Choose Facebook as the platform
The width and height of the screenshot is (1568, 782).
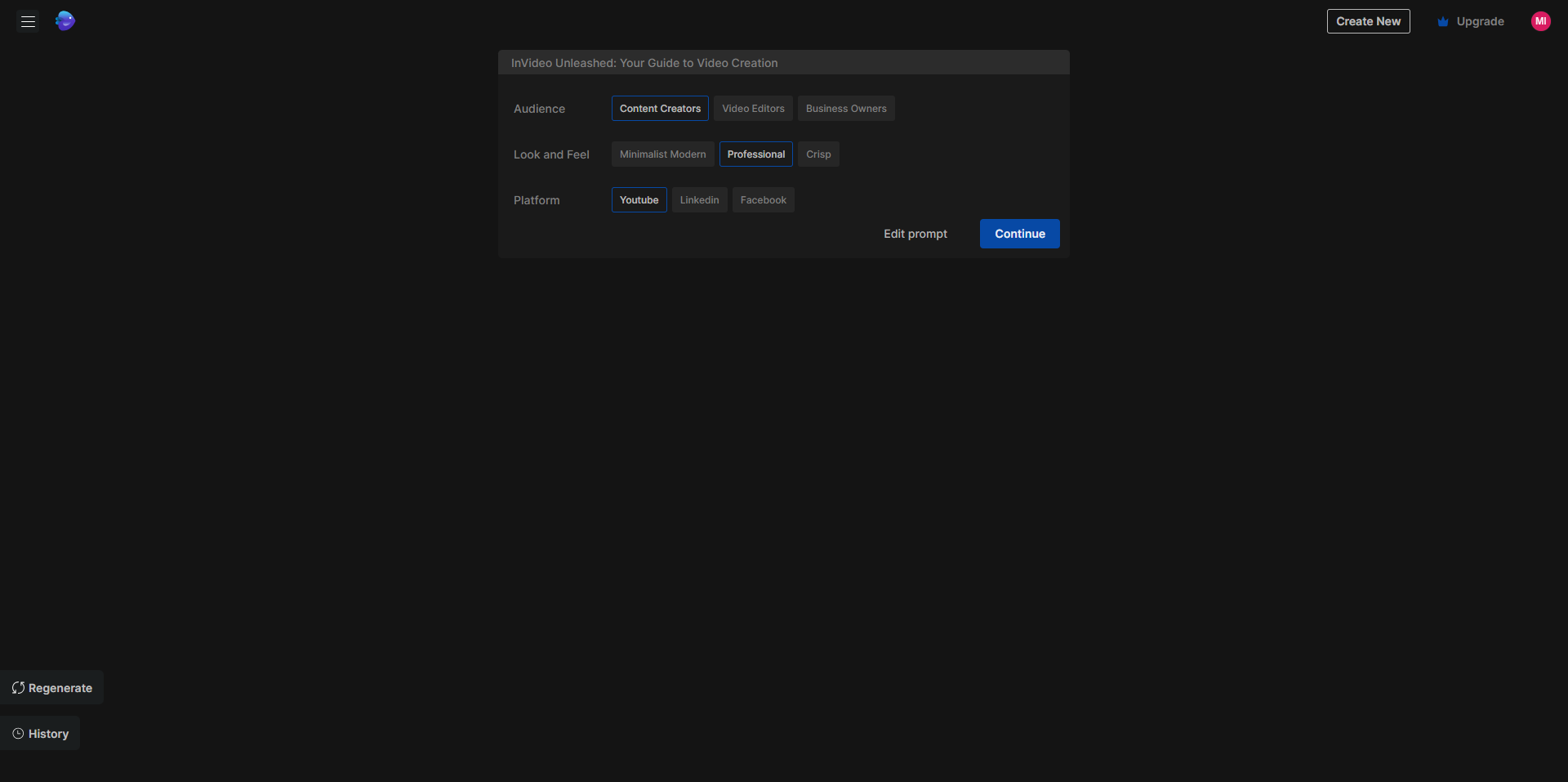pyautogui.click(x=763, y=200)
